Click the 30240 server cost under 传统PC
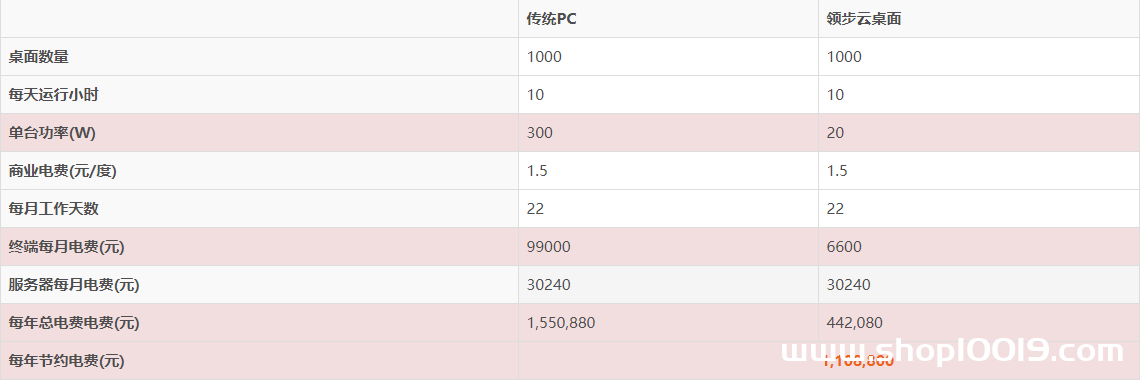Viewport: 1141px width, 381px height. point(549,285)
